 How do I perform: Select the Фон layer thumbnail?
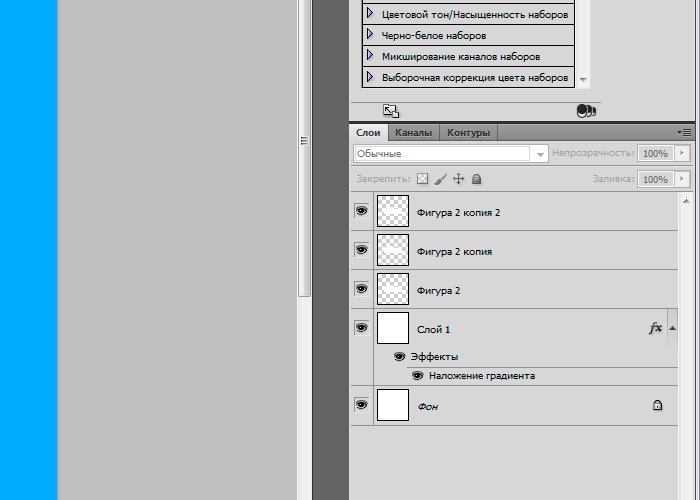393,405
